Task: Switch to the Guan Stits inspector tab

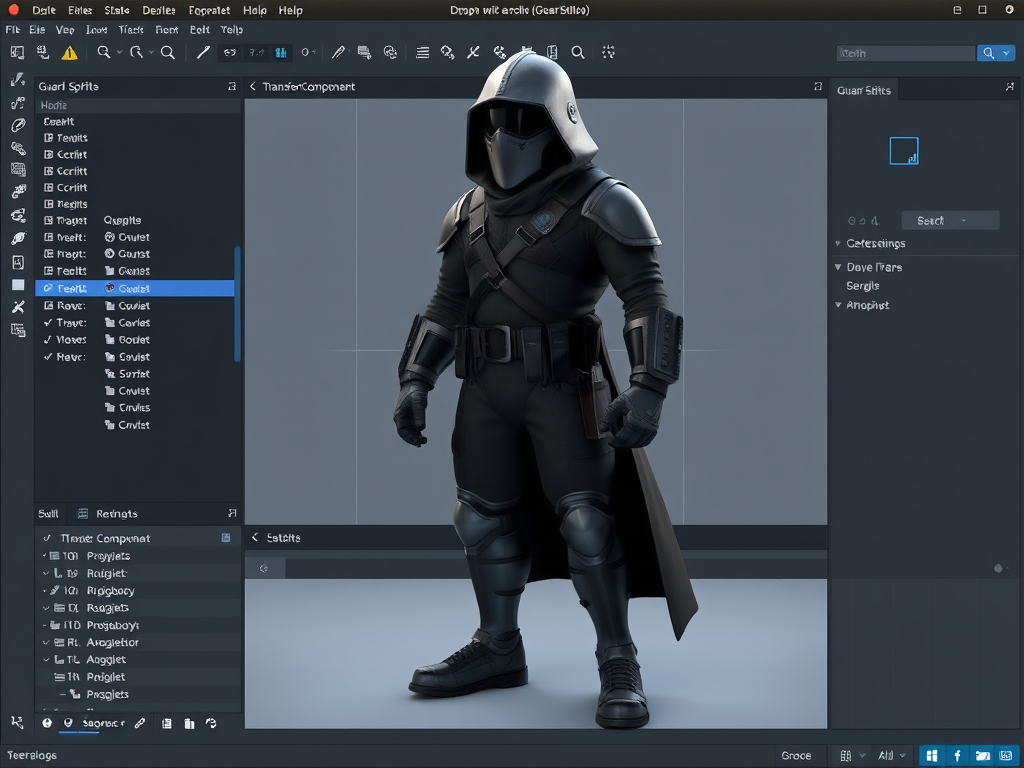Action: (864, 90)
